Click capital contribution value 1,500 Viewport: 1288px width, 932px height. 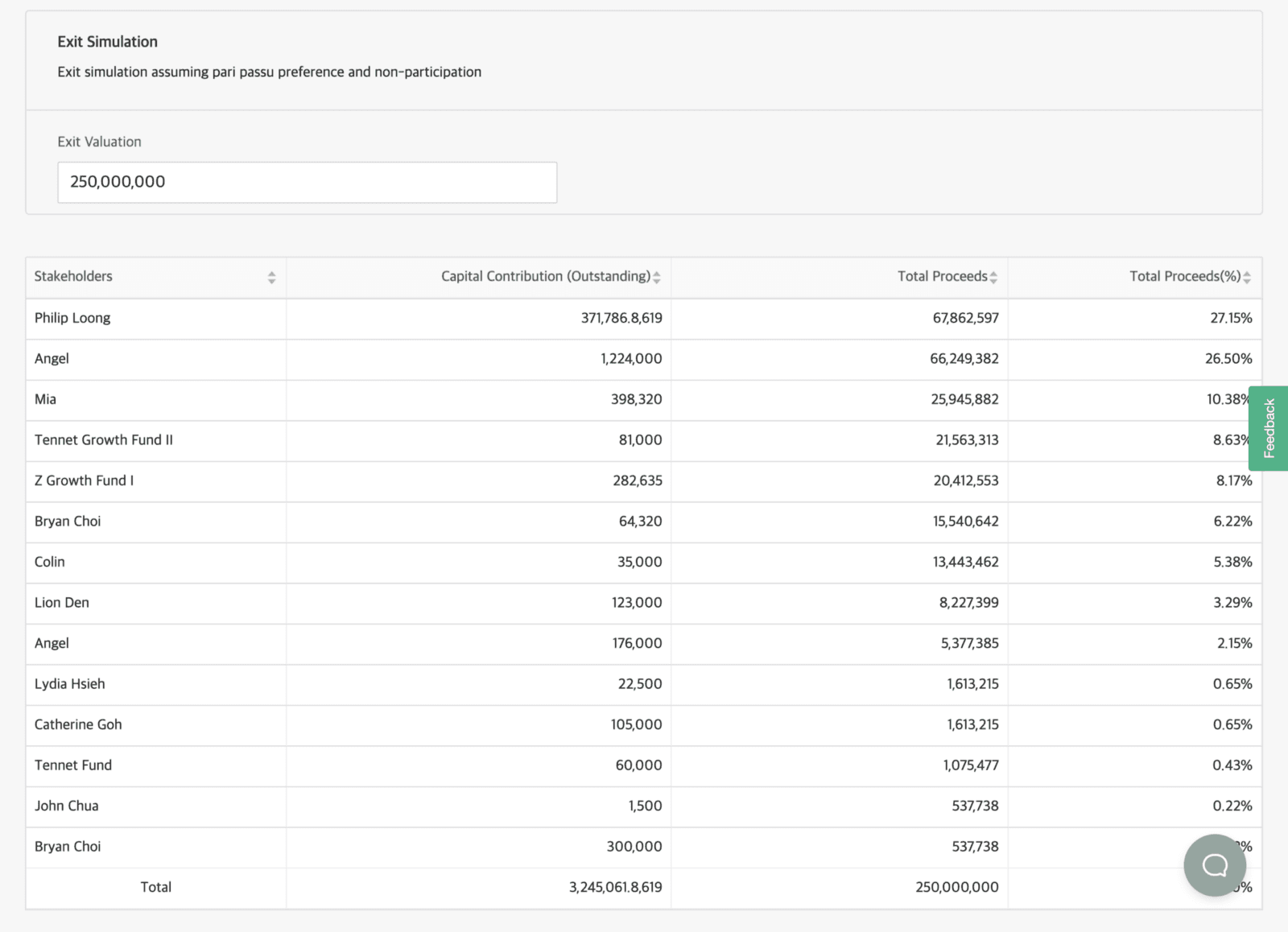click(x=645, y=806)
